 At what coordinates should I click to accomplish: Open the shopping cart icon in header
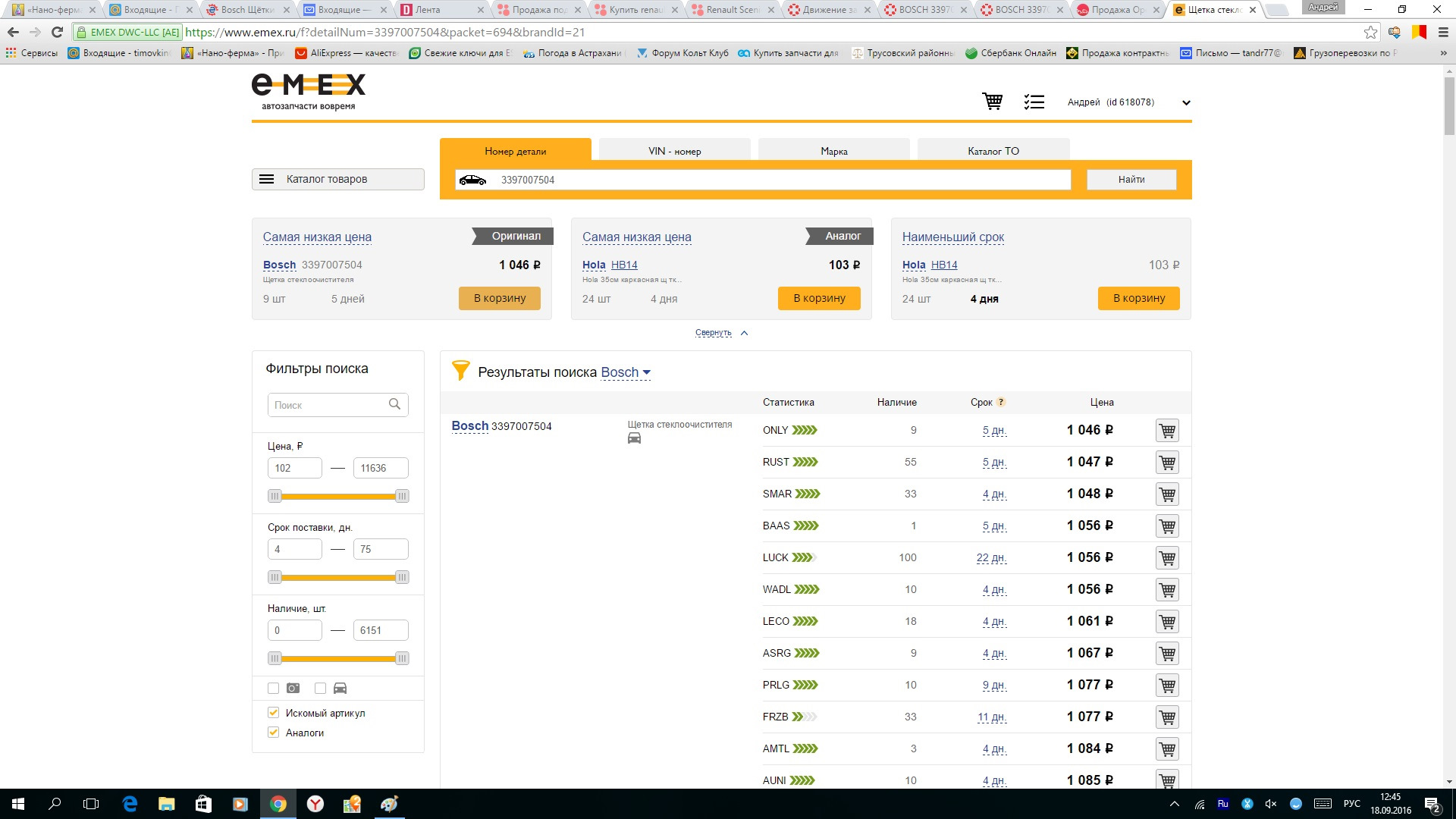992,102
